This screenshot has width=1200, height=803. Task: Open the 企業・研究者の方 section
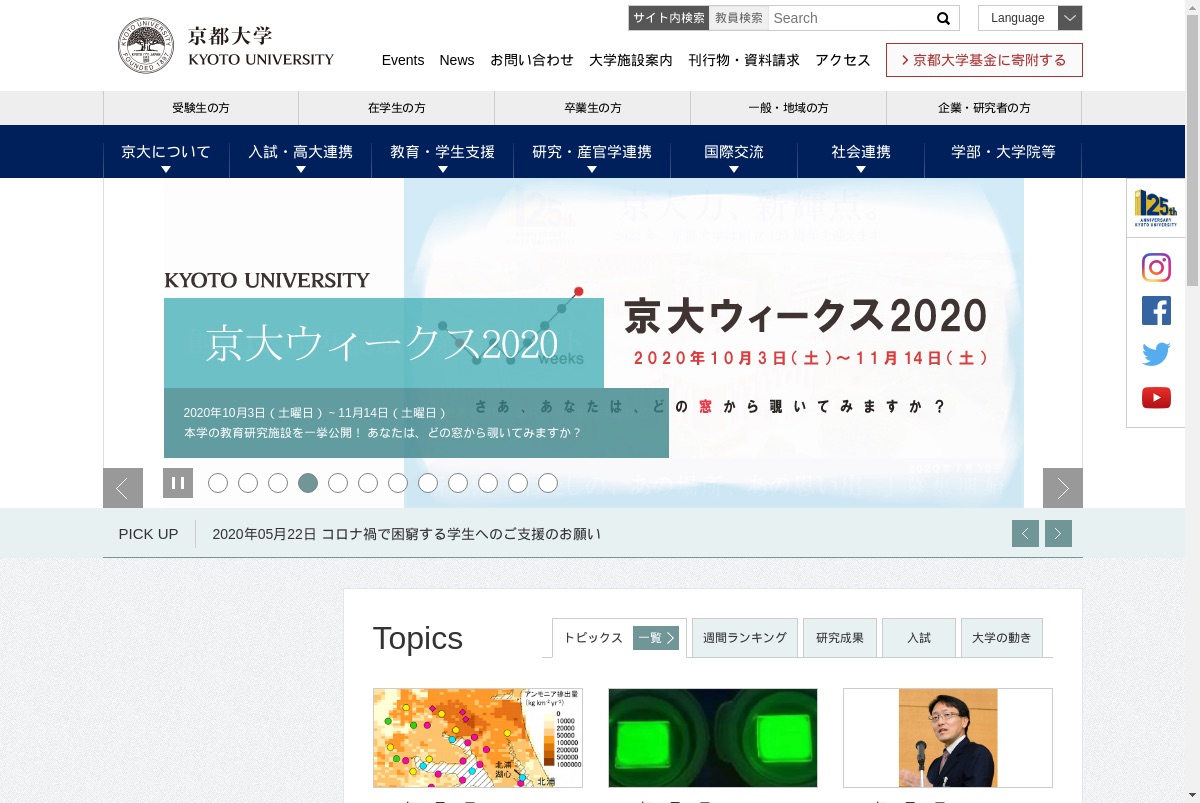[x=984, y=108]
